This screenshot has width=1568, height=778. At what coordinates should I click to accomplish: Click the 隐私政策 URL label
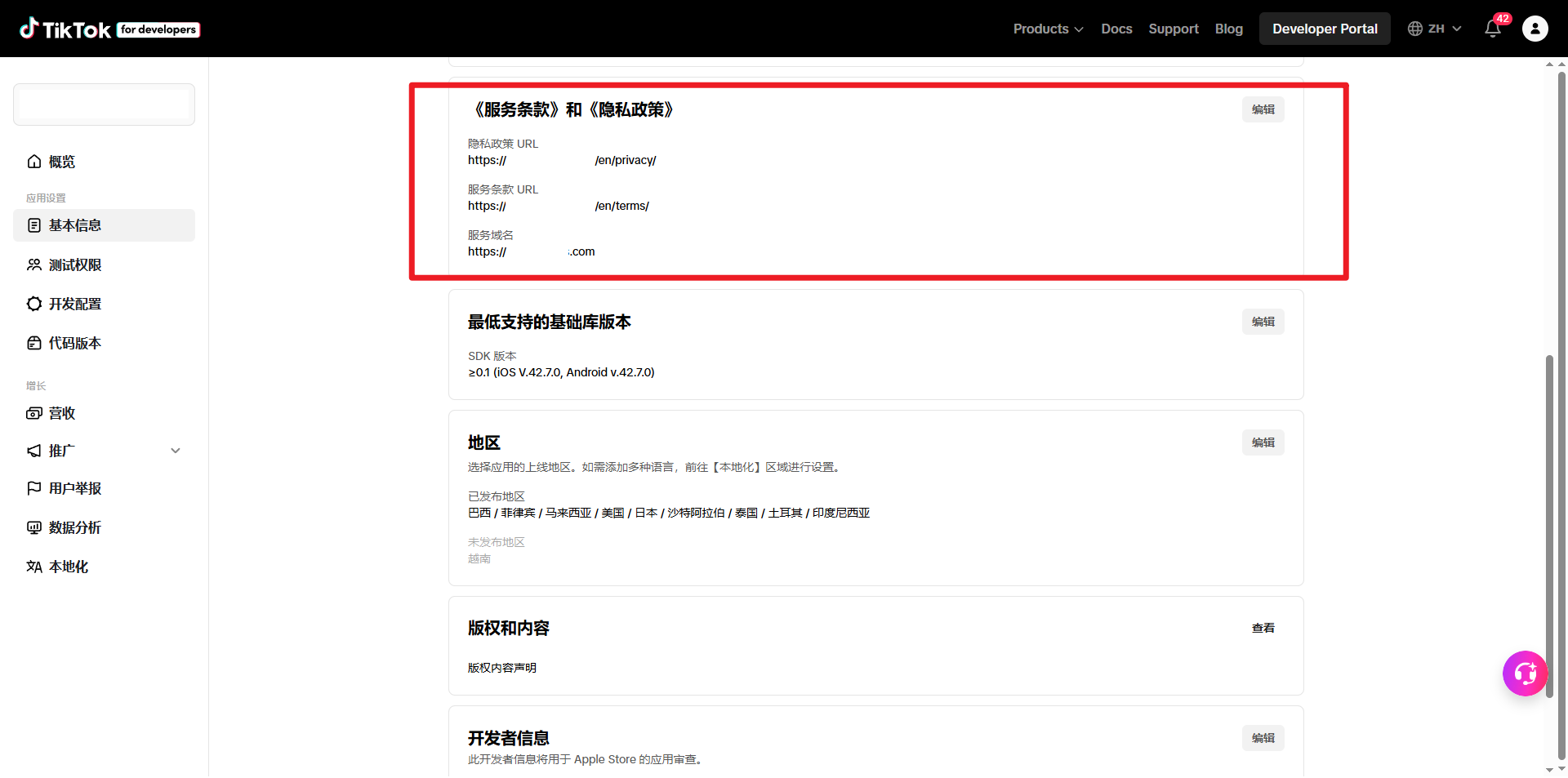(503, 144)
